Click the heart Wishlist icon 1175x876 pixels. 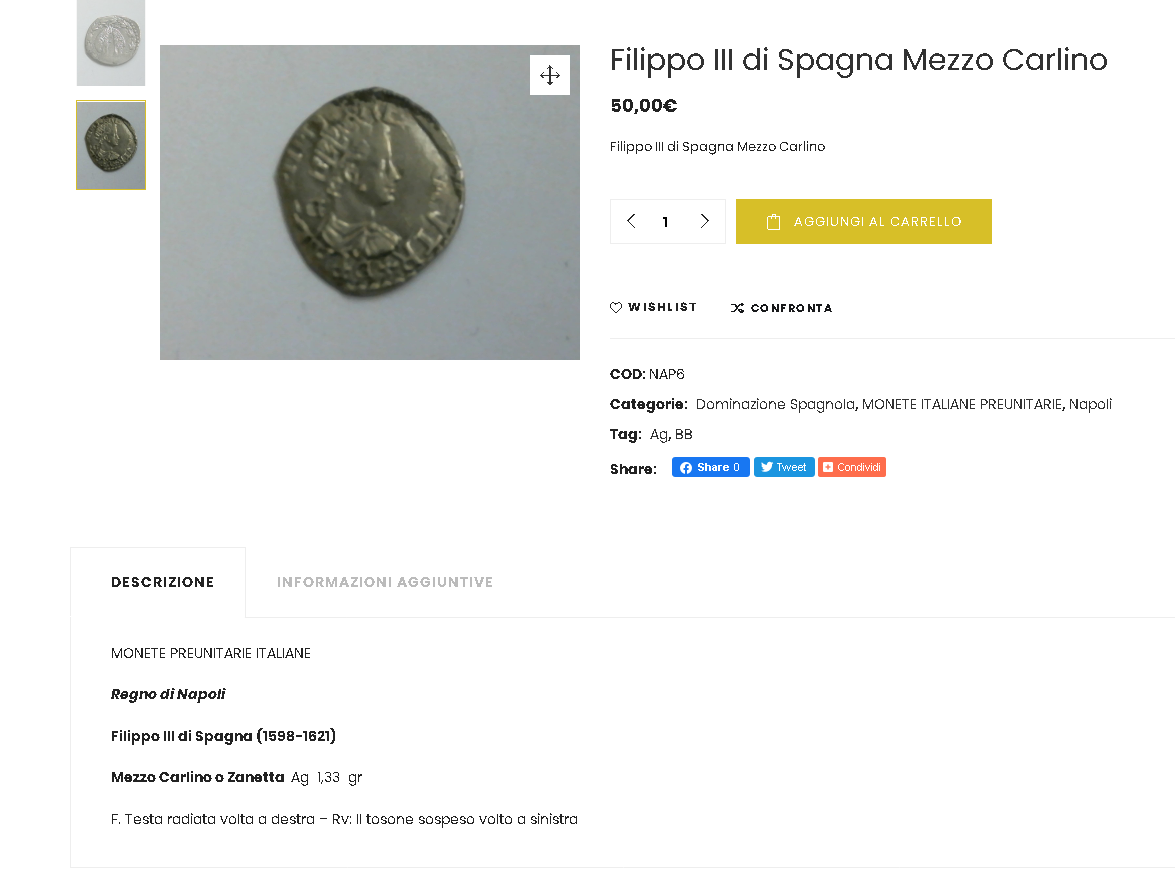616,307
